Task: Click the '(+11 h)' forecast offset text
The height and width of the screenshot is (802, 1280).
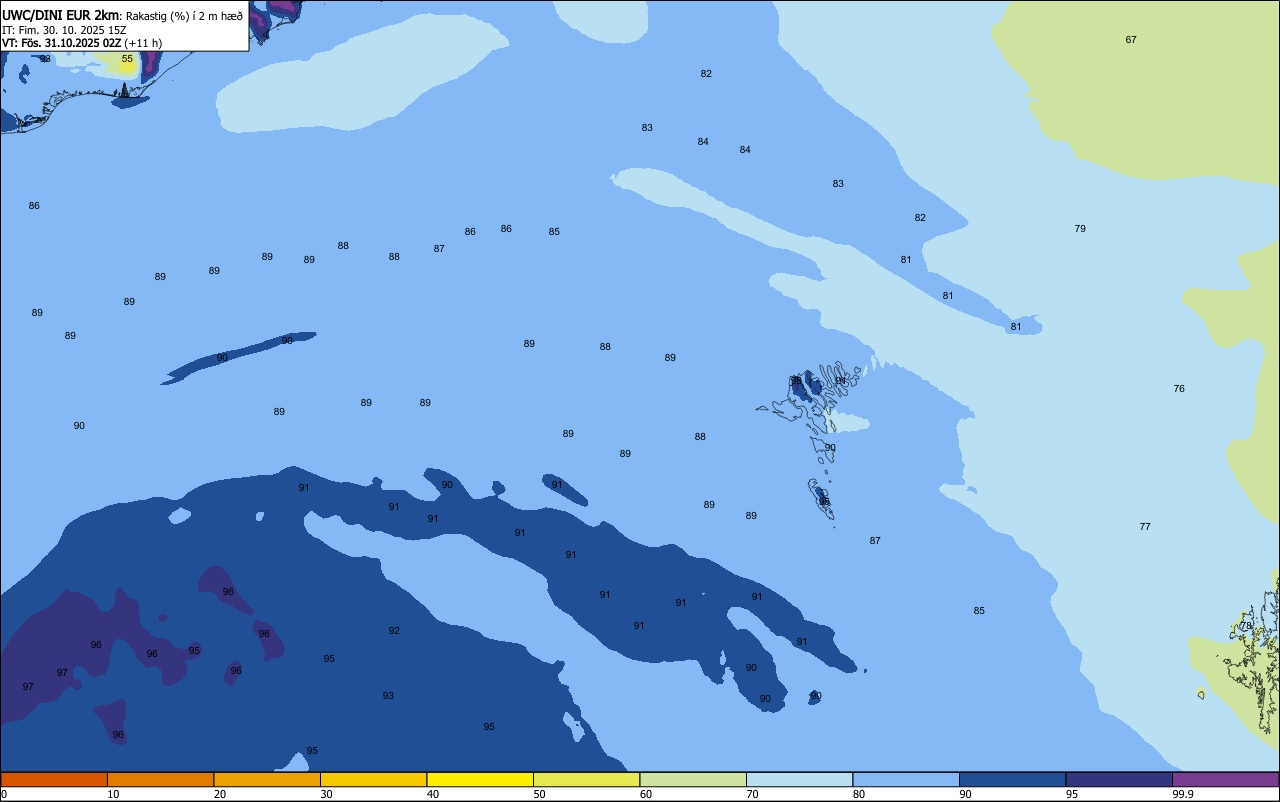Action: click(143, 43)
